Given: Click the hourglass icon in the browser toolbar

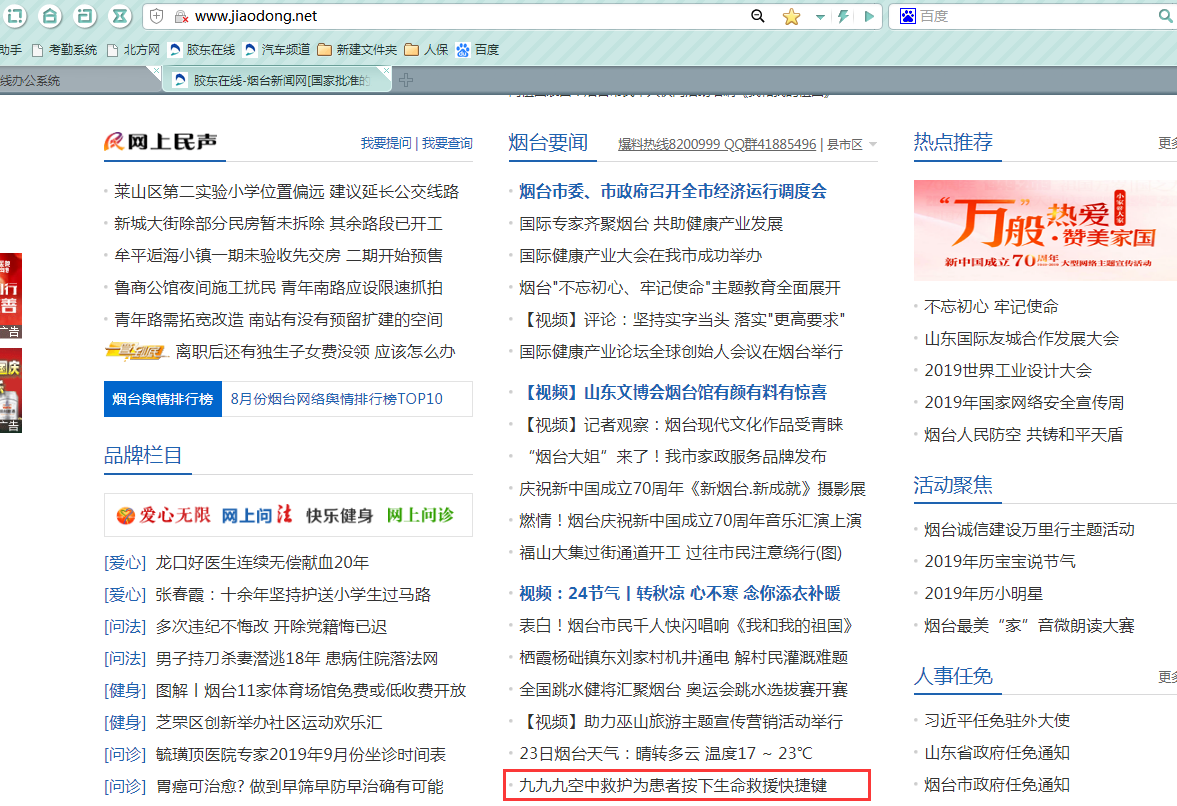Looking at the screenshot, I should point(119,15).
